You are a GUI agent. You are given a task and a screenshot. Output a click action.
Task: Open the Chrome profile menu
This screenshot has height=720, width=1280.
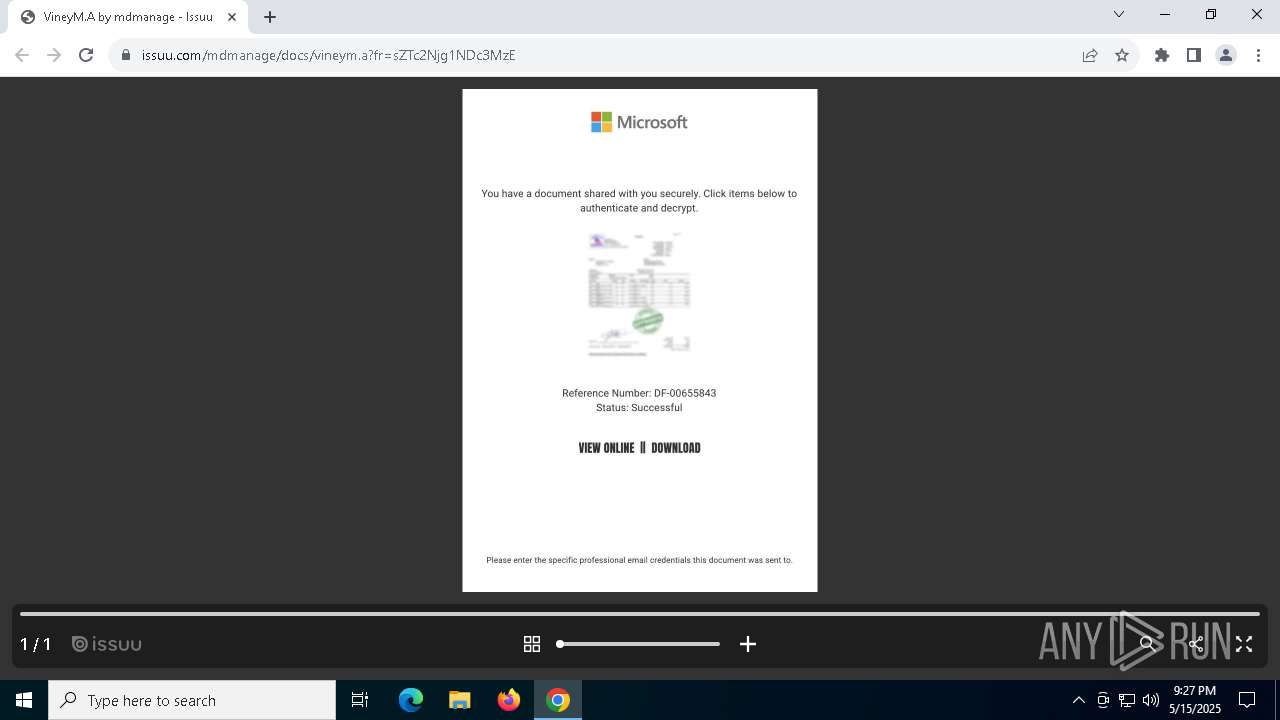coord(1226,55)
